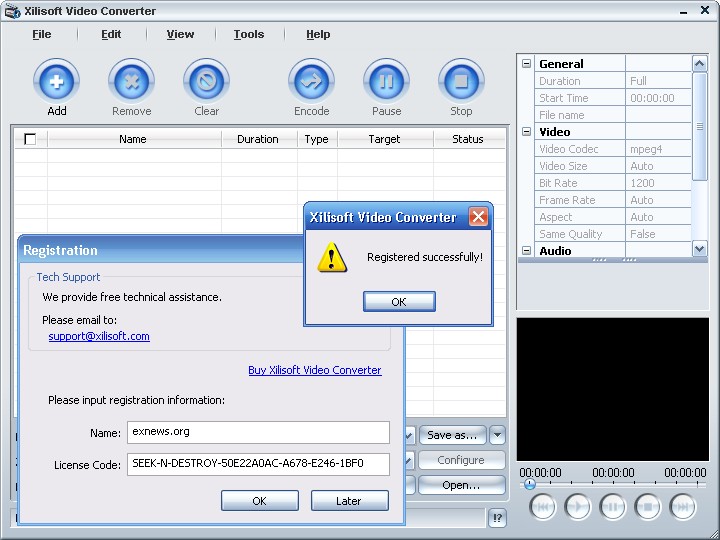Viewport: 720px width, 540px height.
Task: Click the Type column header
Action: point(317,139)
